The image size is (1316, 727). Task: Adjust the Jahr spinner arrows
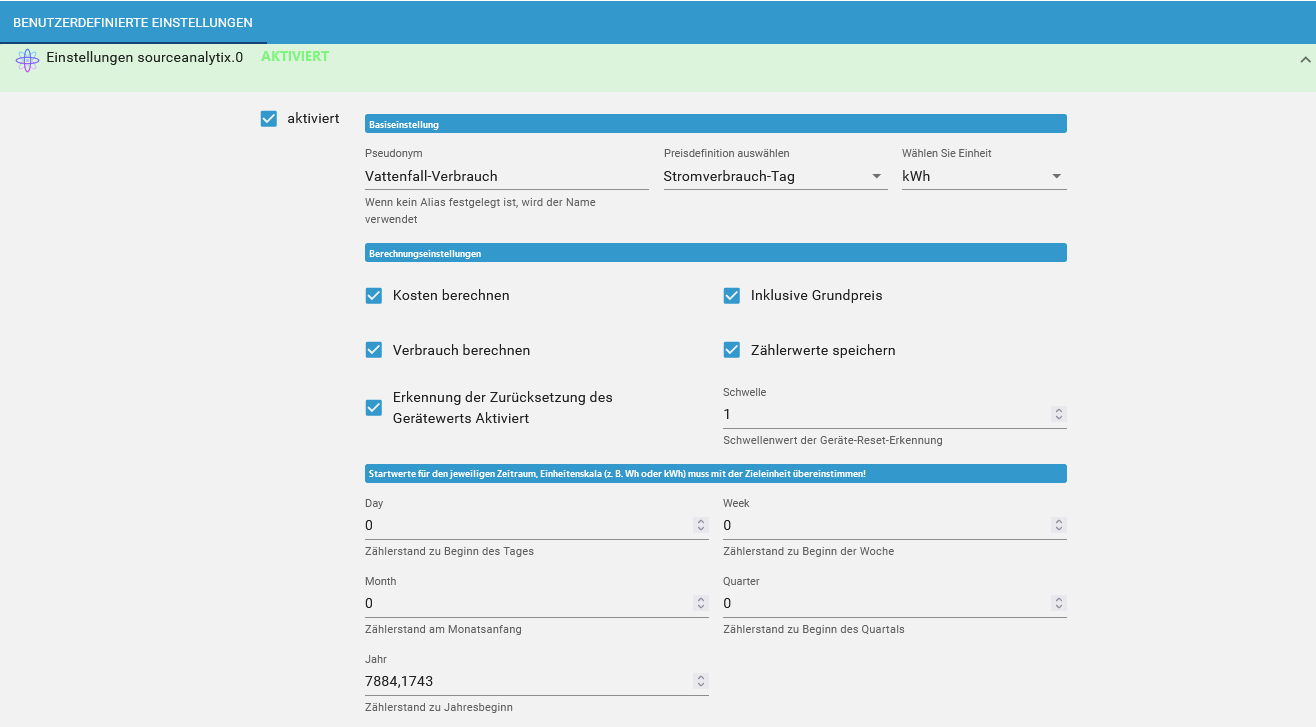(x=701, y=681)
